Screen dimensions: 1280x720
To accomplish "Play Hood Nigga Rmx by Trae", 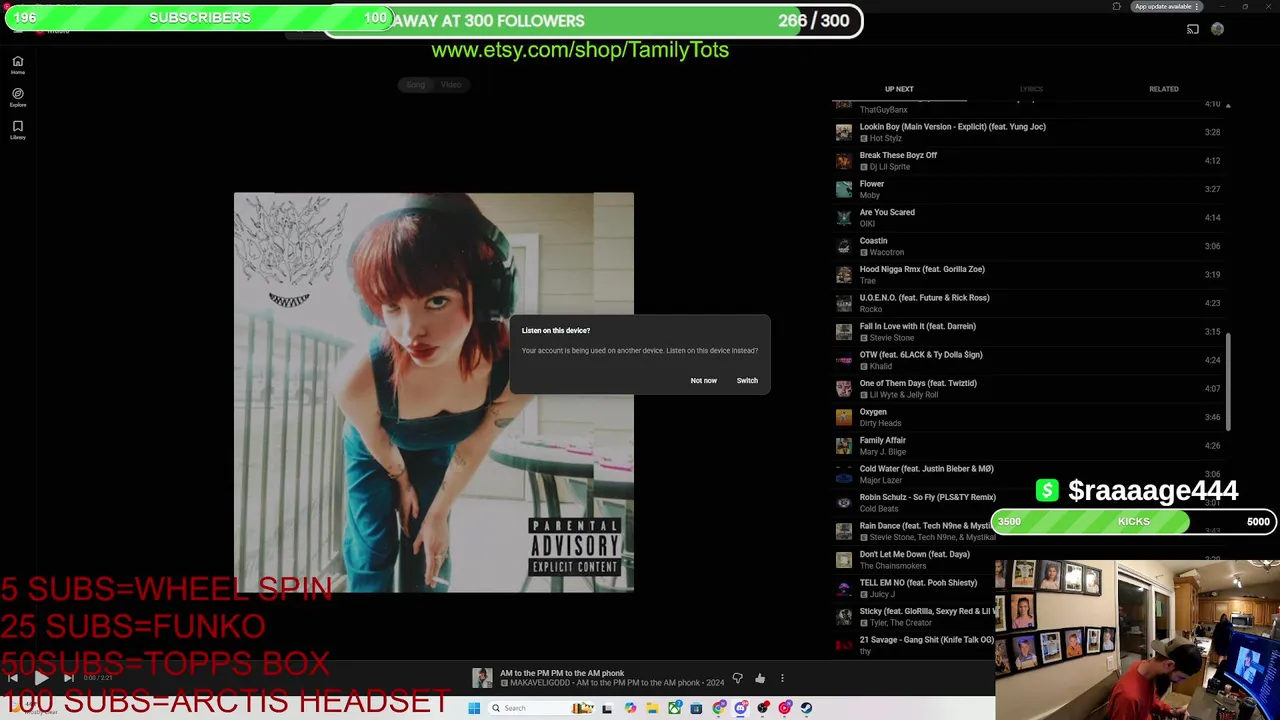I will tap(1027, 274).
